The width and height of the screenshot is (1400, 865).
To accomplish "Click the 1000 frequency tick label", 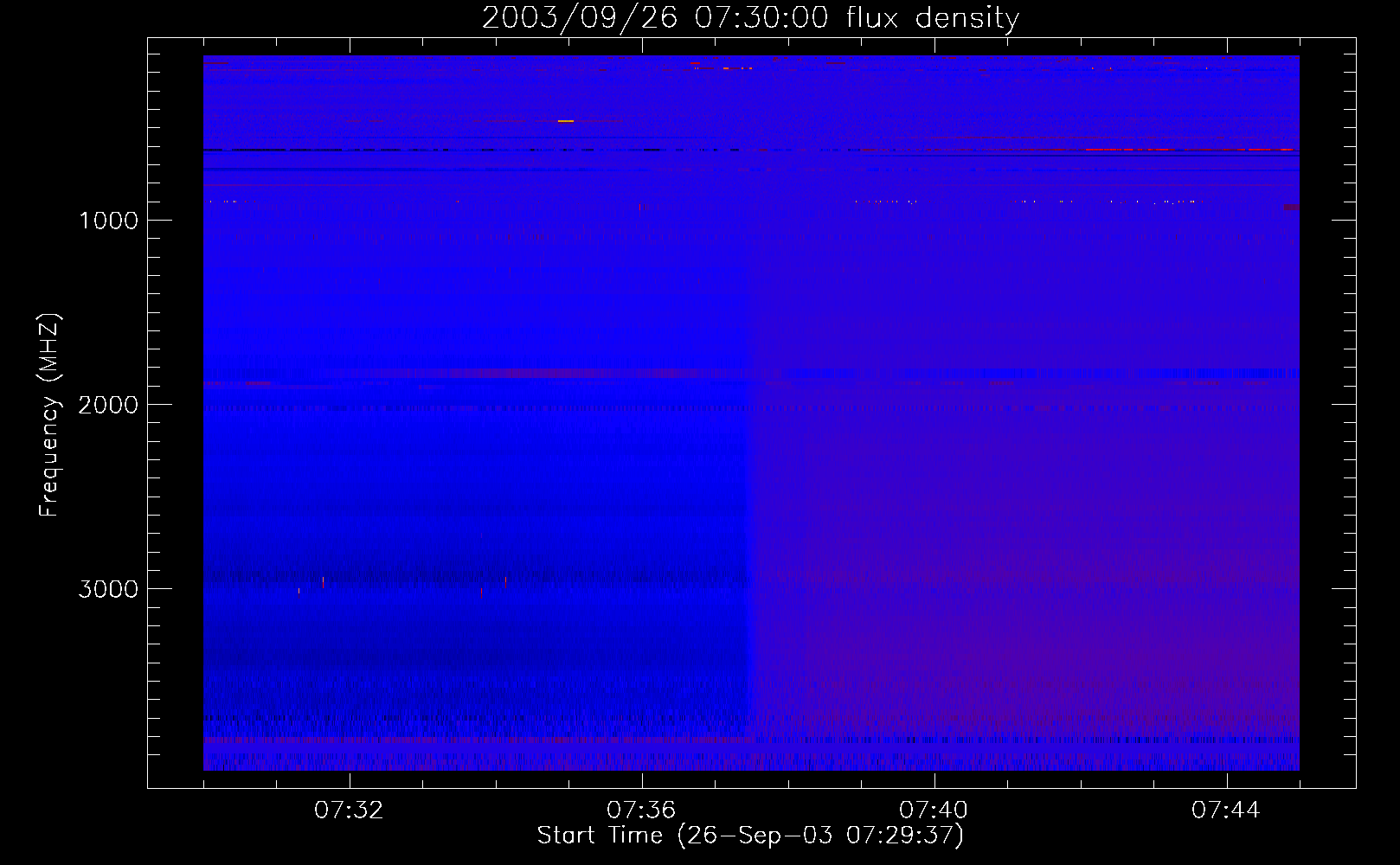I will tap(108, 221).
